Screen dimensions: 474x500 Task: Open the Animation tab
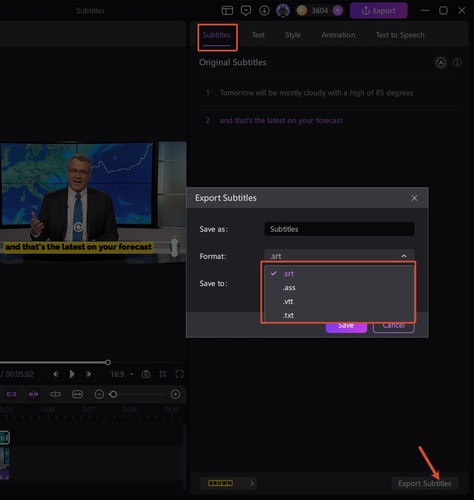[338, 35]
